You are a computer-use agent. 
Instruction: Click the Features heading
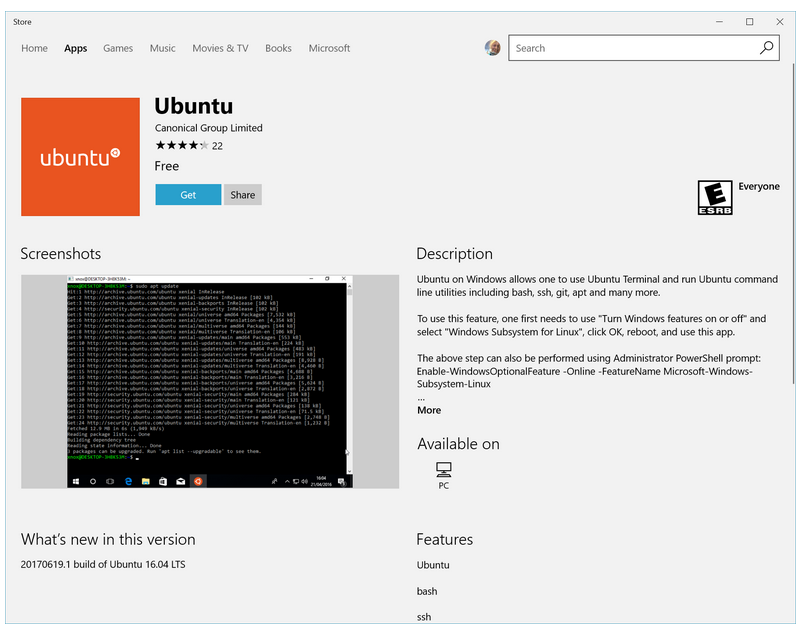445,539
